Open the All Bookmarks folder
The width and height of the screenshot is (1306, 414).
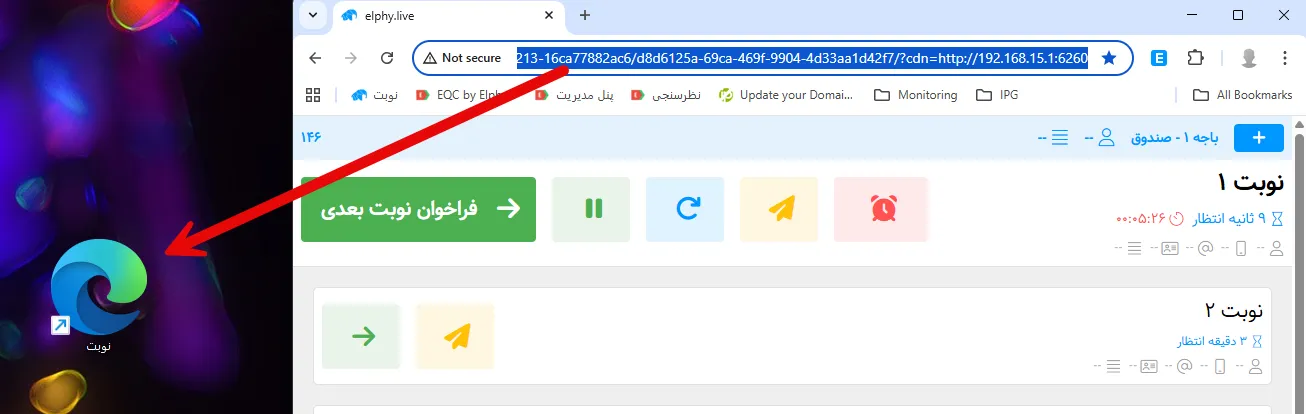click(x=1240, y=95)
